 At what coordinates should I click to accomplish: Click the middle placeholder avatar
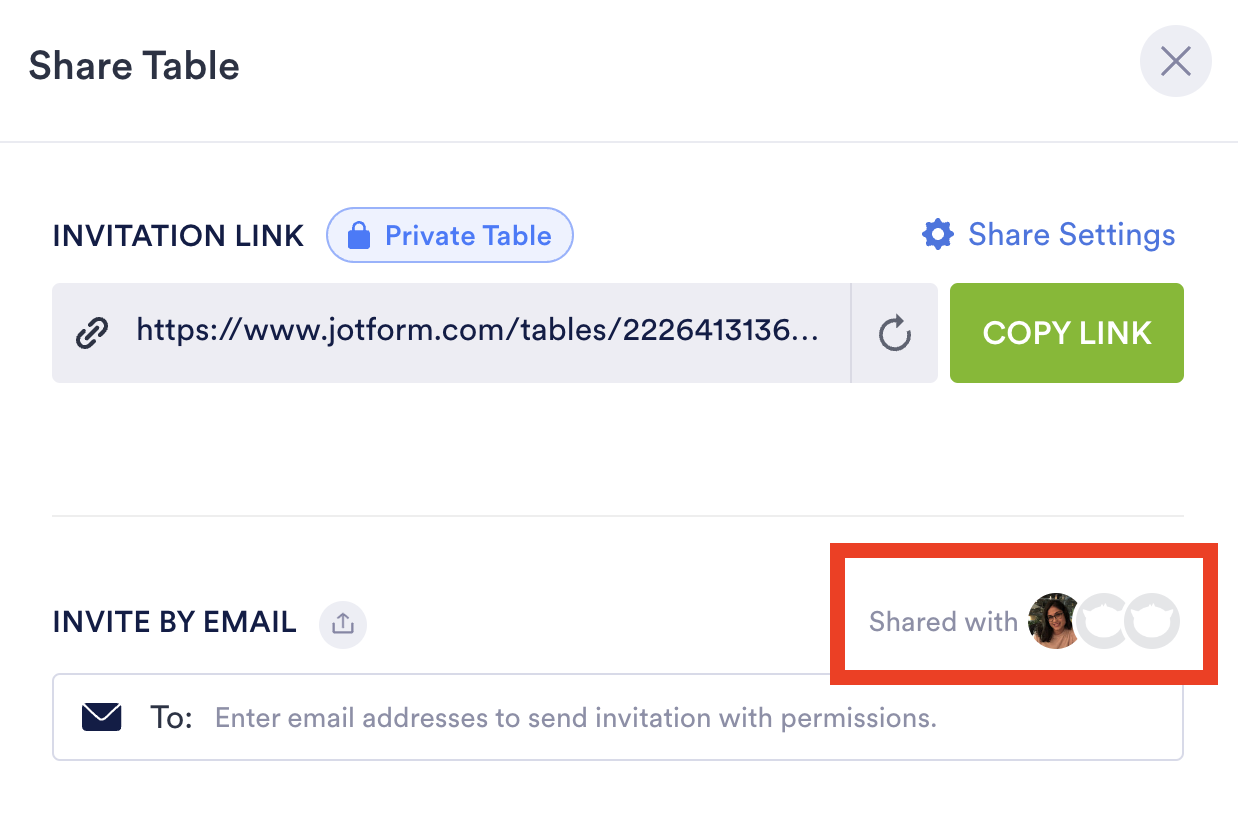point(1103,621)
